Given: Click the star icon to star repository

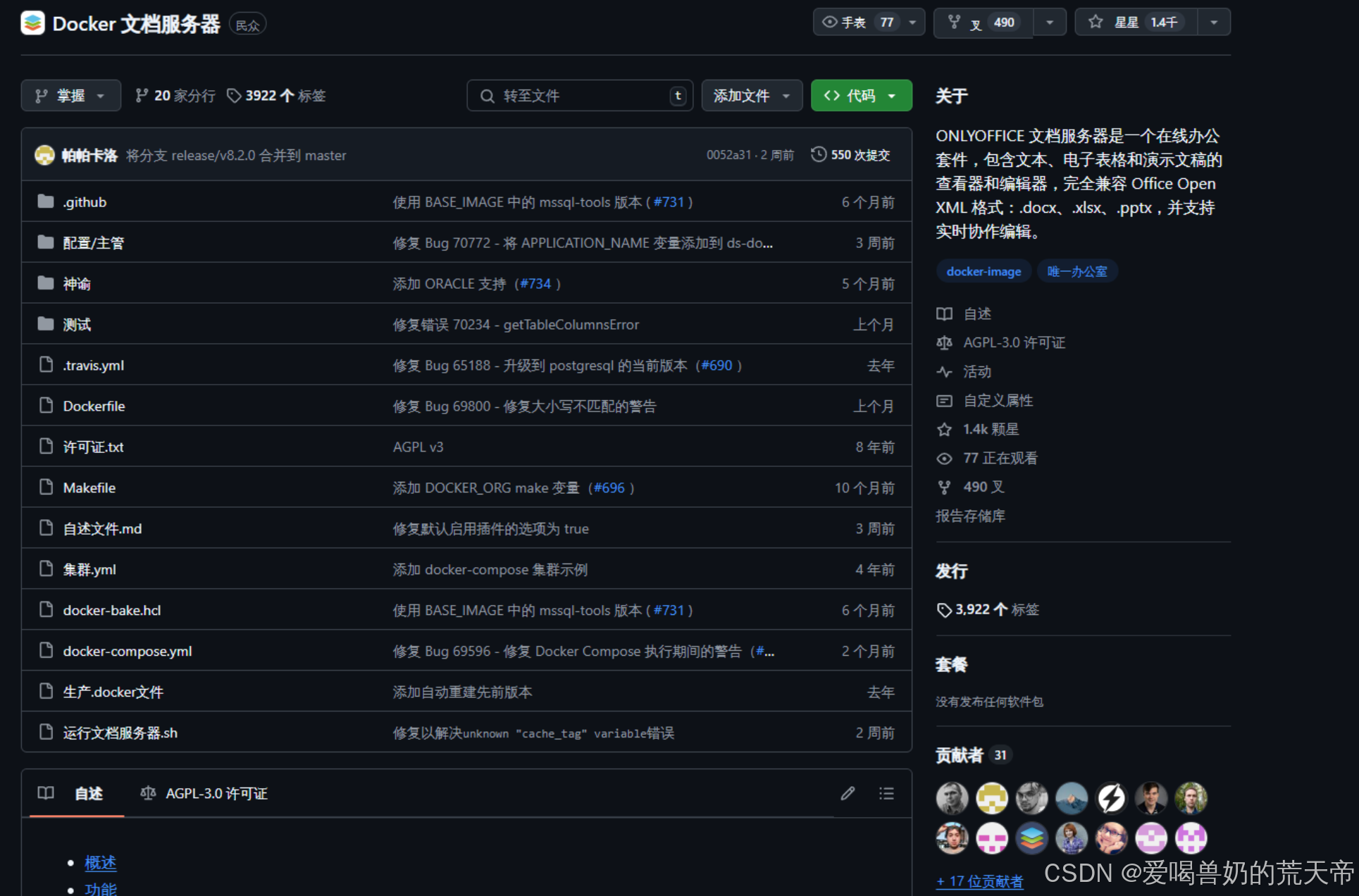Looking at the screenshot, I should [x=1096, y=22].
